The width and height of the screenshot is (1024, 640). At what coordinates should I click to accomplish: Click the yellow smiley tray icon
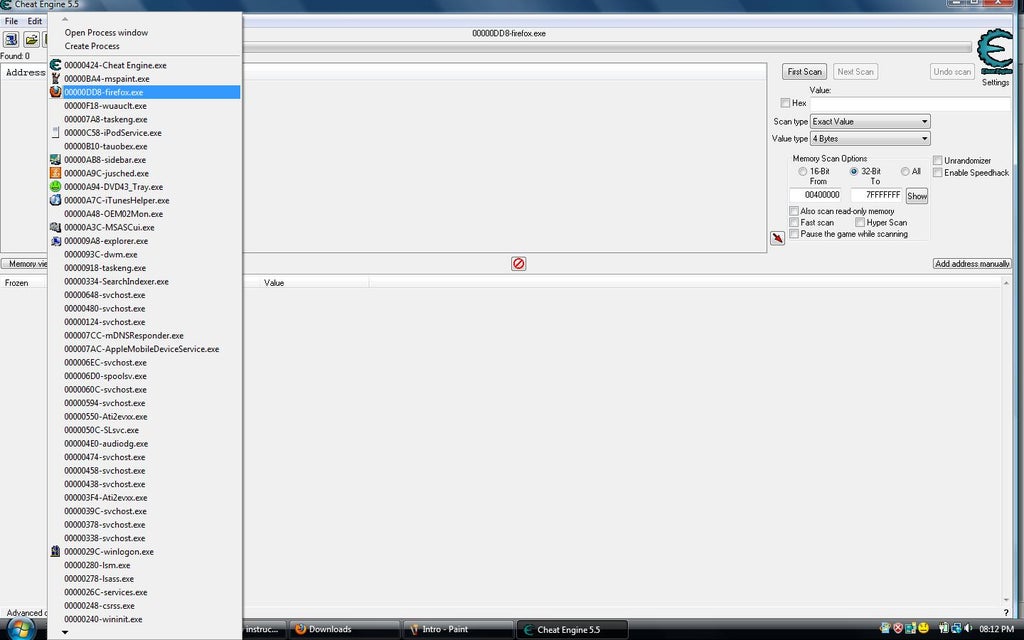tap(923, 629)
